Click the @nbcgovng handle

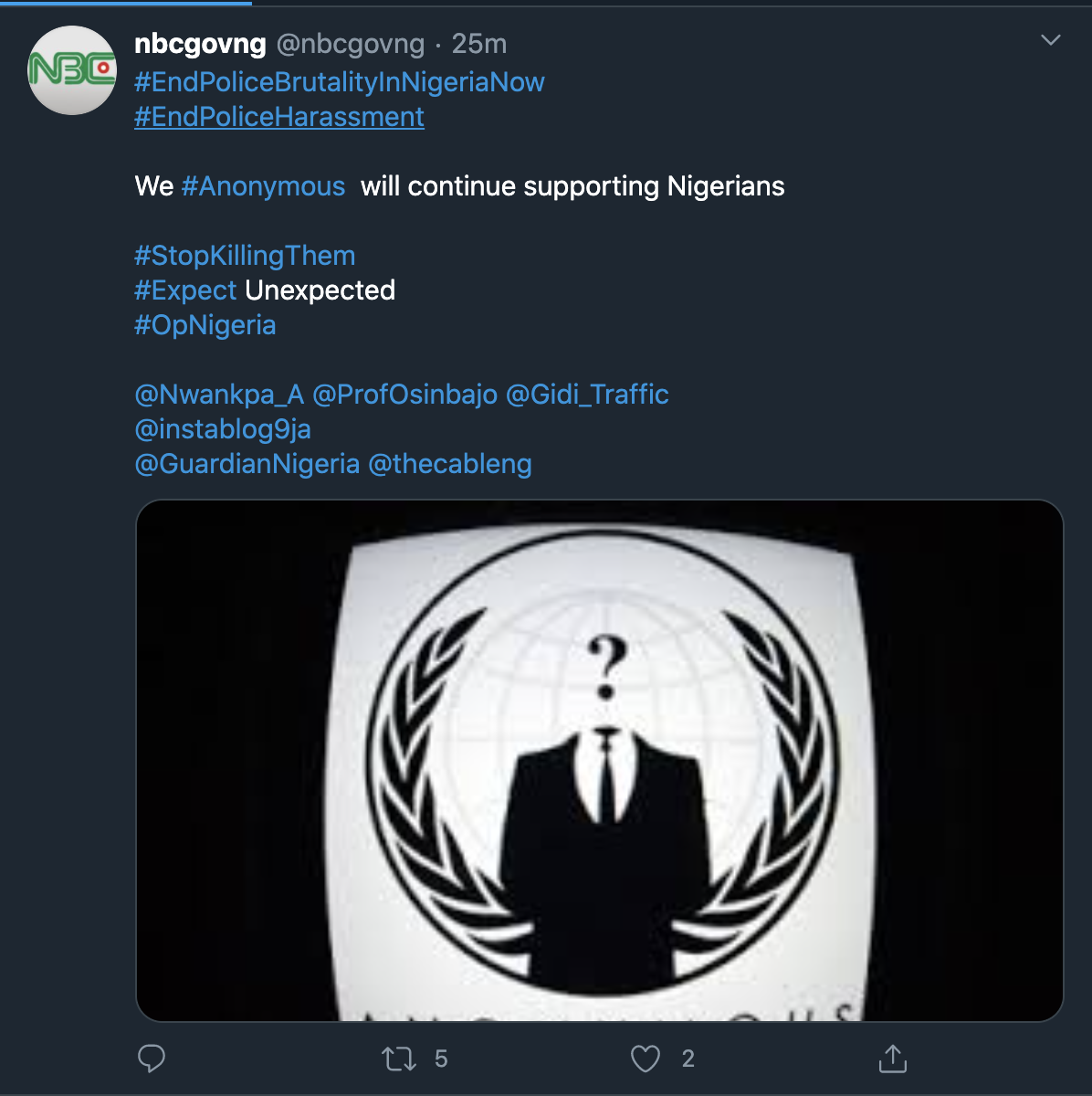tap(351, 44)
